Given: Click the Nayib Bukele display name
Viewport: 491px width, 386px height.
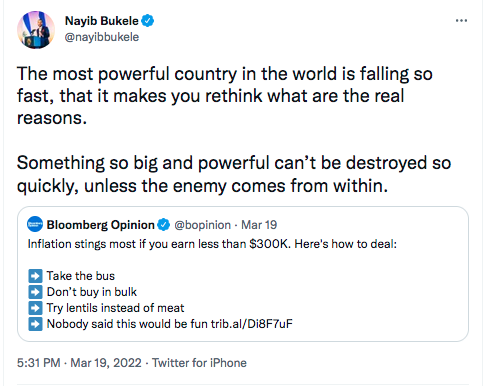Looking at the screenshot, I should tap(102, 21).
